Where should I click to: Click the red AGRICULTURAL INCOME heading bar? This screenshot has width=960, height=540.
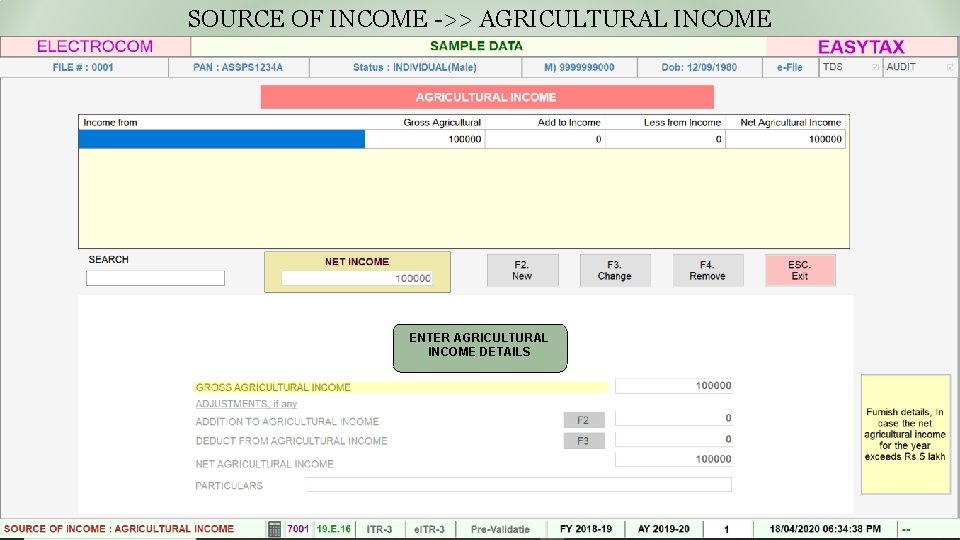(487, 97)
